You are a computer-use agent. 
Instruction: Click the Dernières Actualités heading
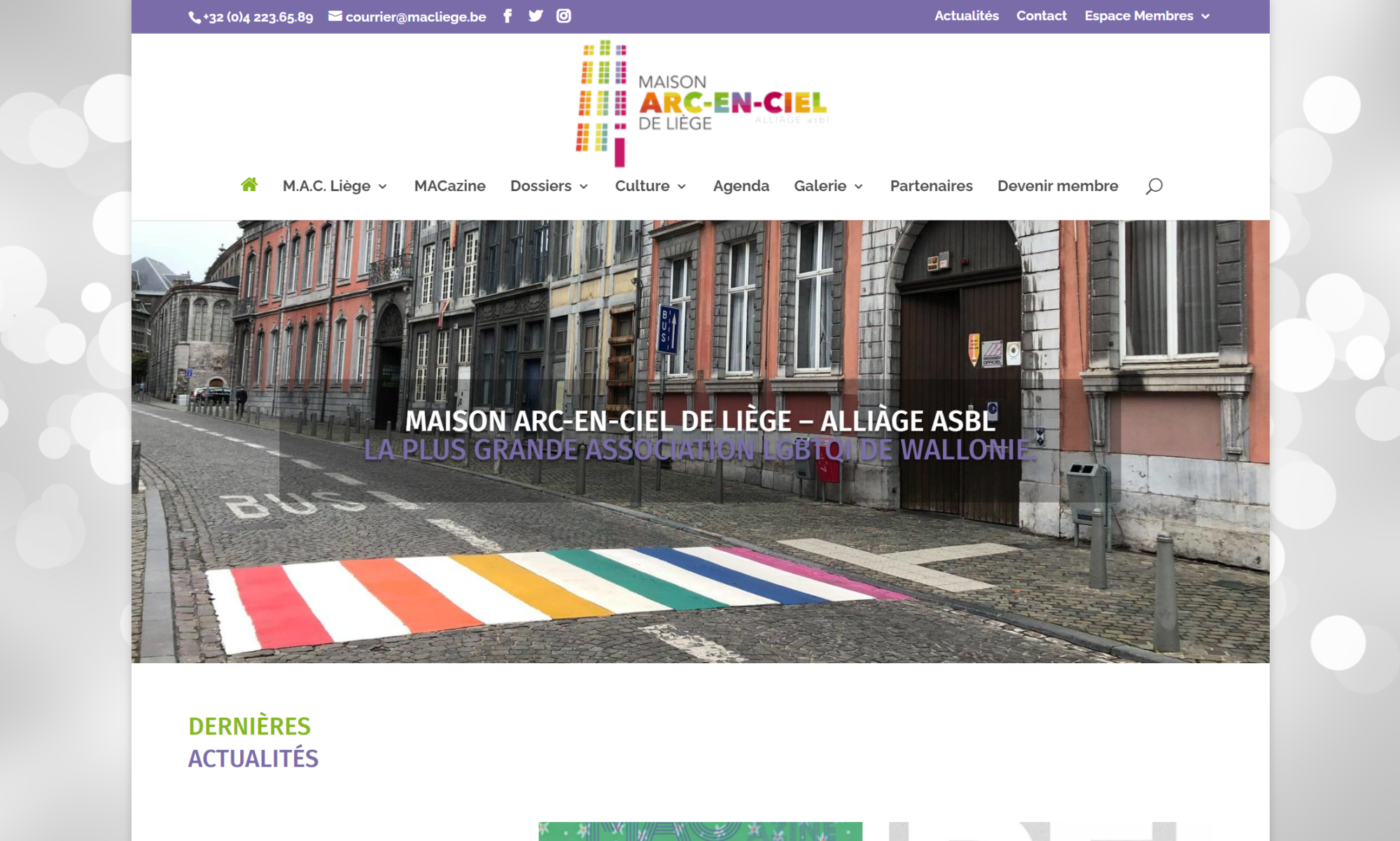coord(253,742)
